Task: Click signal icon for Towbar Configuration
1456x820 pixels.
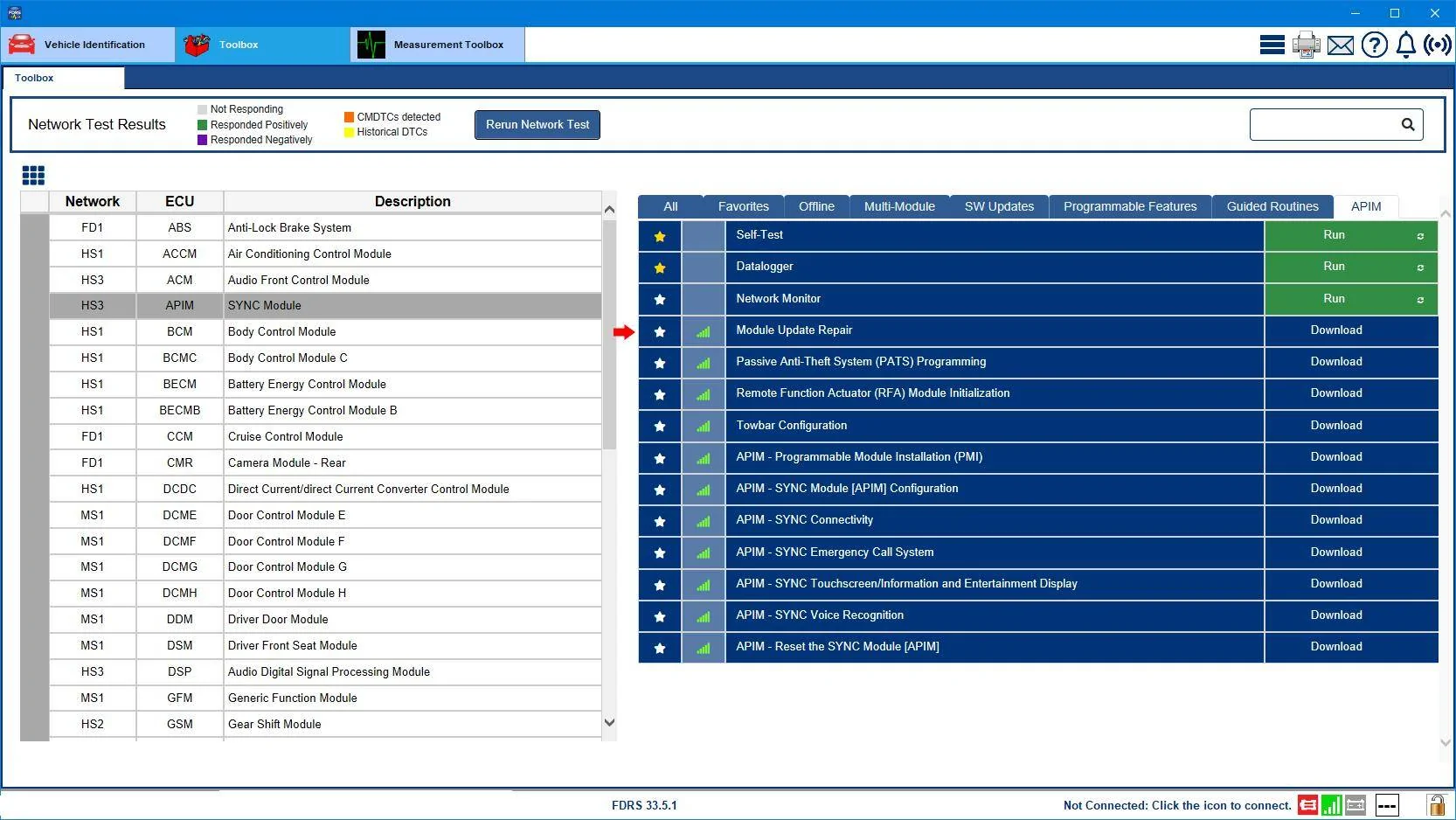Action: tap(704, 427)
